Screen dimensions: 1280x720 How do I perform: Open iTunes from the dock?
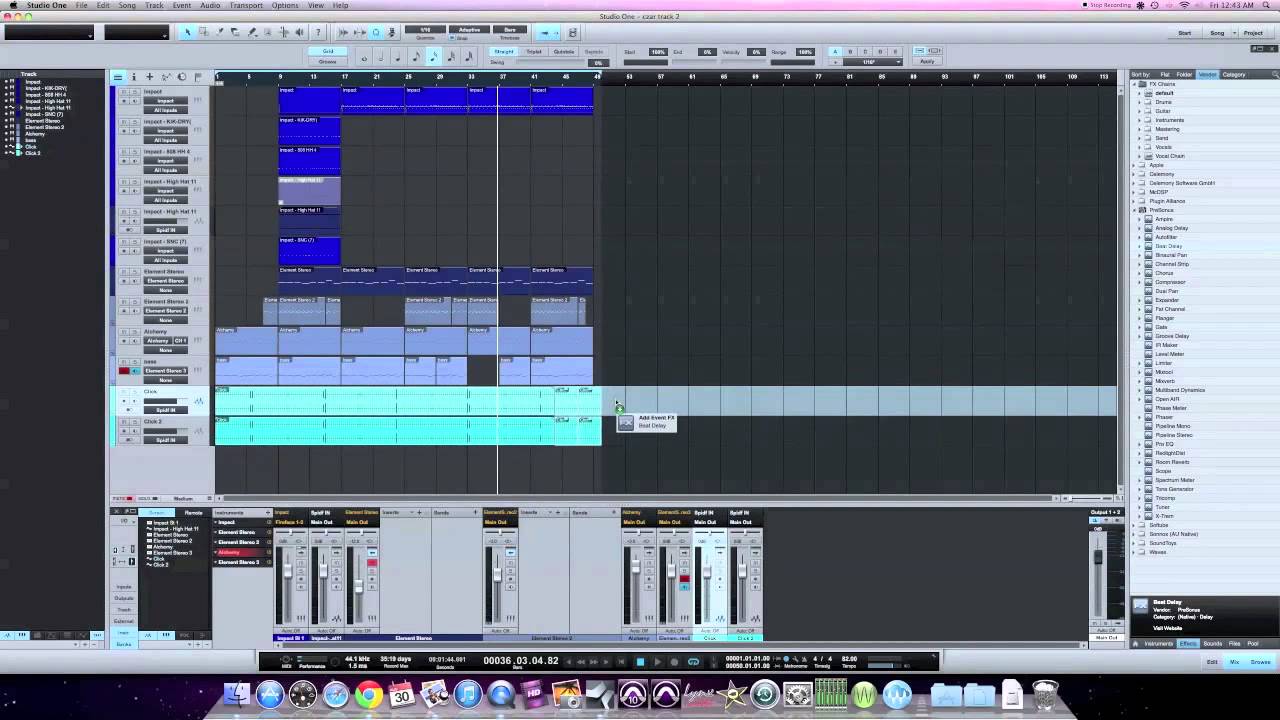(467, 694)
